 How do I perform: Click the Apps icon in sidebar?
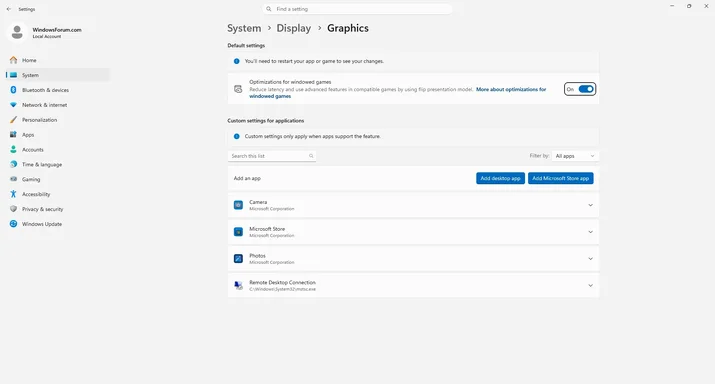14,135
